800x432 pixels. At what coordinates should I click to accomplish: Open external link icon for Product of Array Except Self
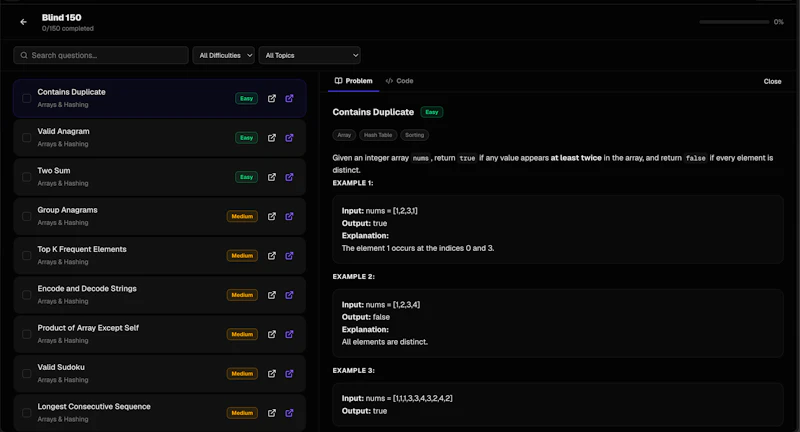click(x=272, y=334)
